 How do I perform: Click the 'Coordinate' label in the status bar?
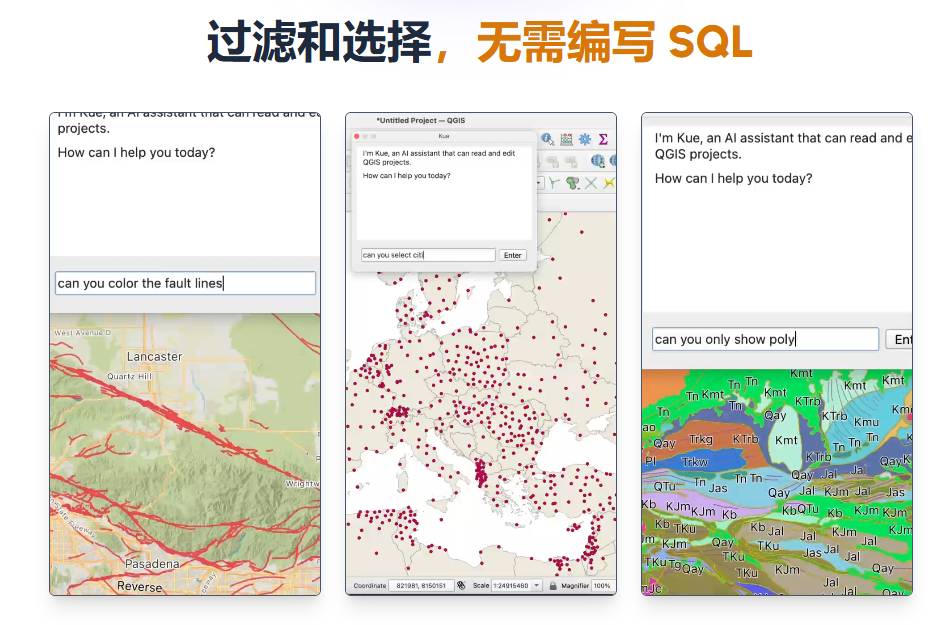pos(370,585)
